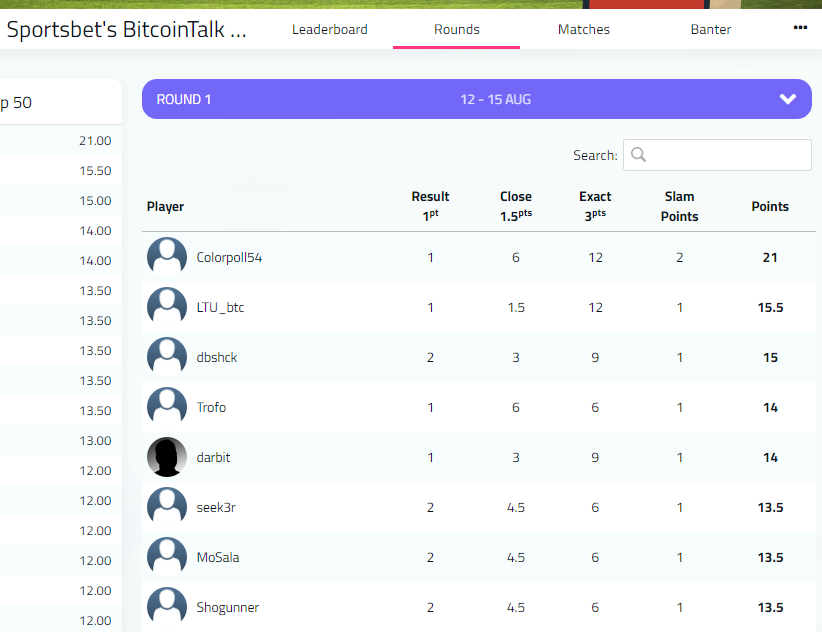The image size is (822, 632).
Task: Open player LTU_btc's name
Action: coord(220,307)
